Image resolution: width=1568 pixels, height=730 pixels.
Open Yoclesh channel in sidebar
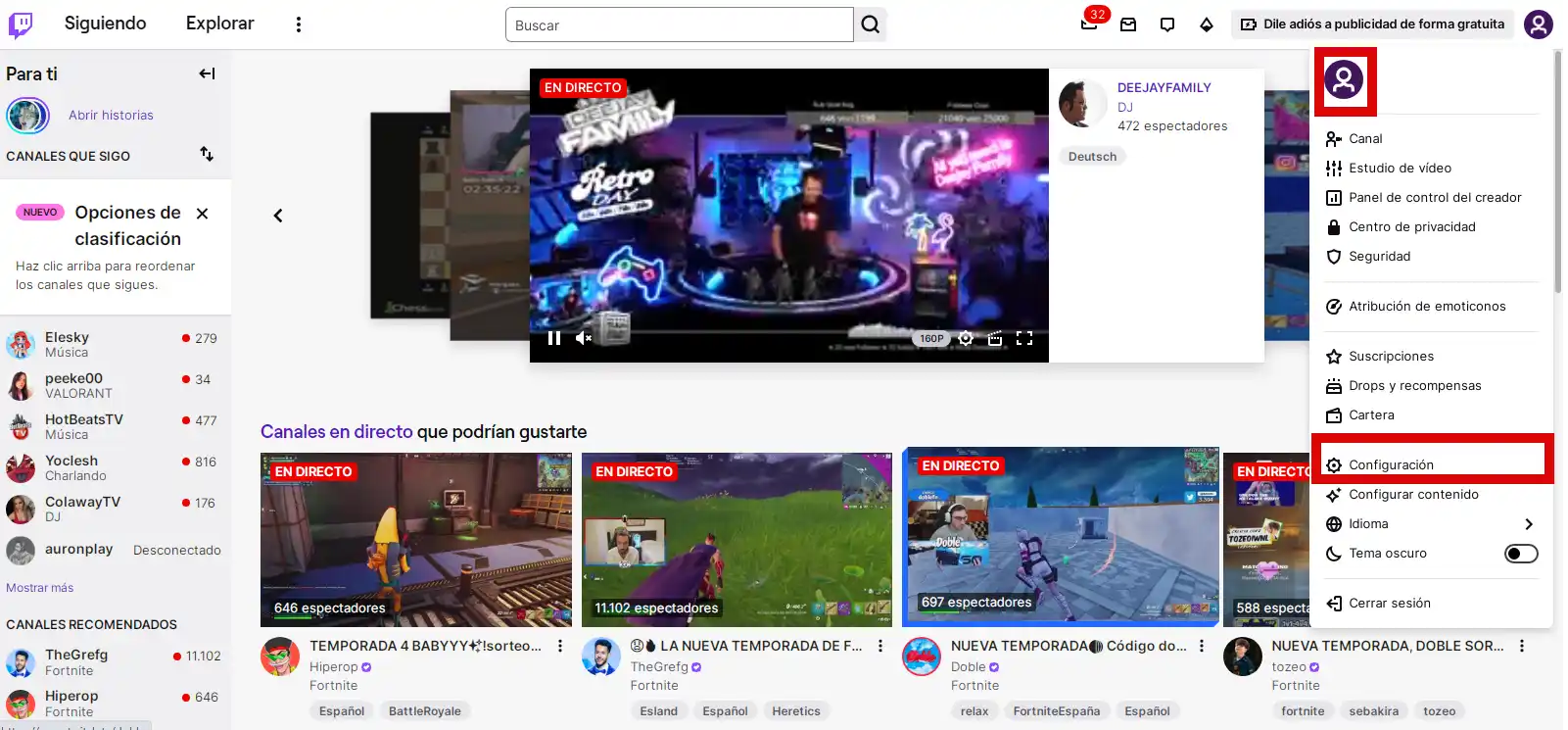click(116, 467)
